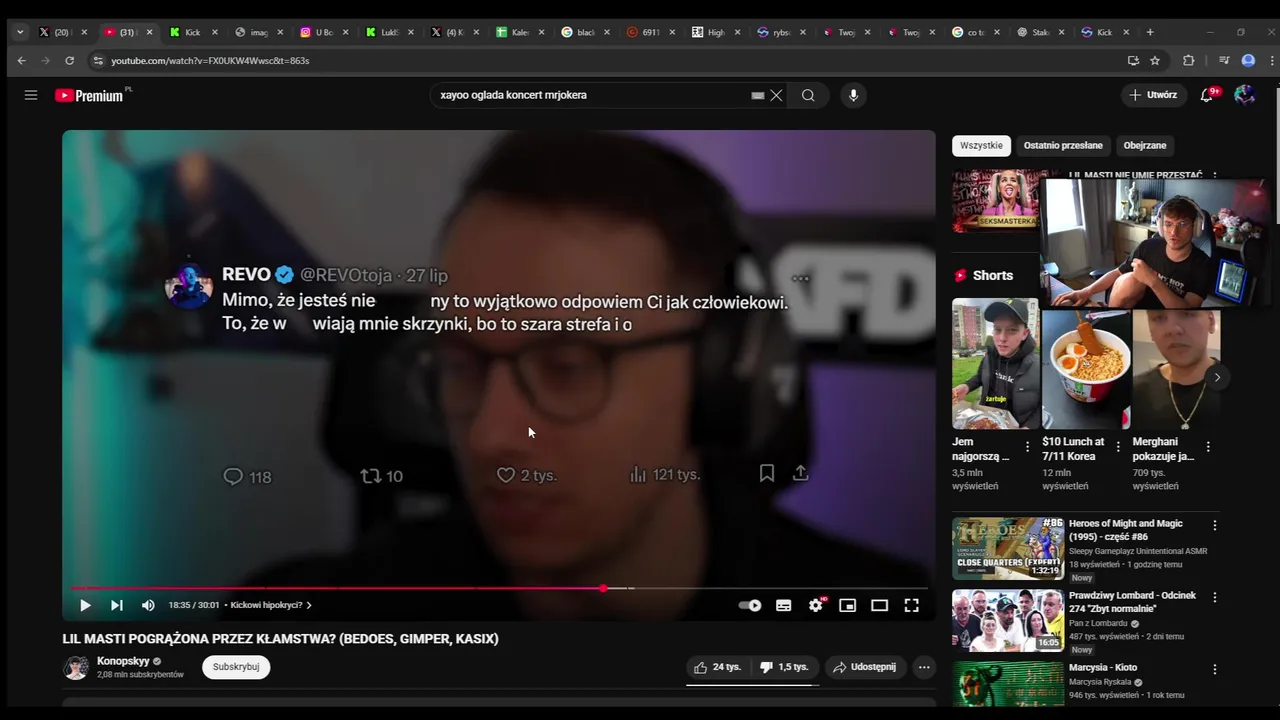Toggle subtitles in the player
The height and width of the screenshot is (720, 1280).
point(784,605)
